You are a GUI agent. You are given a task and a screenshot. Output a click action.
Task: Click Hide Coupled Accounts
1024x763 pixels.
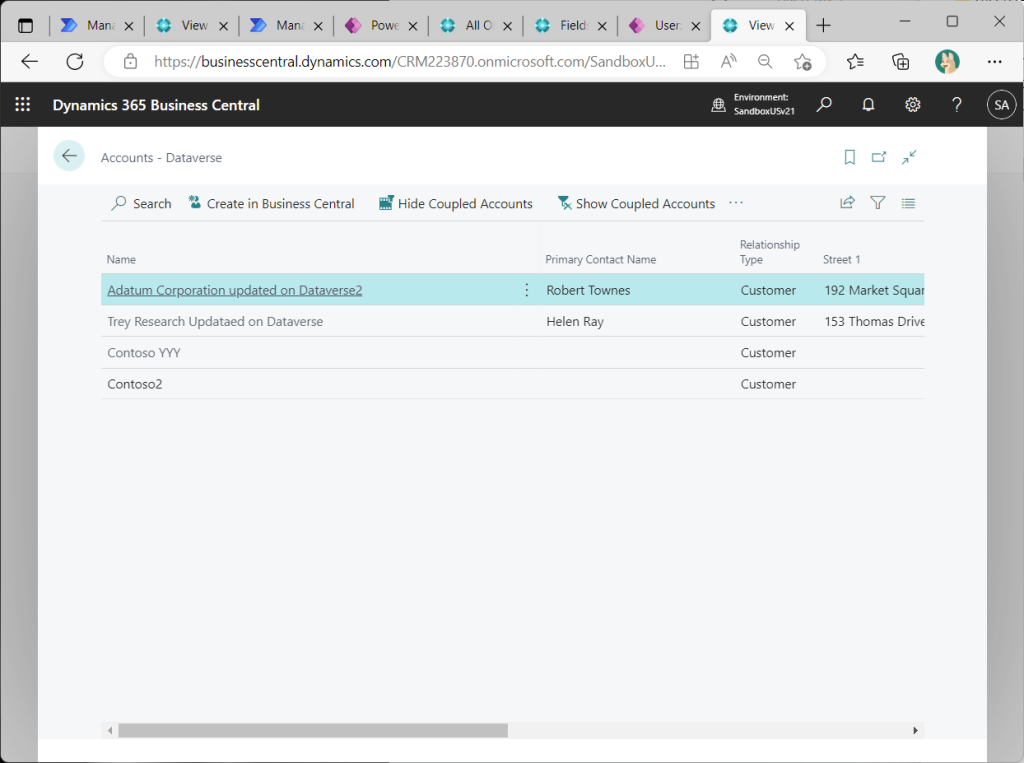(456, 203)
